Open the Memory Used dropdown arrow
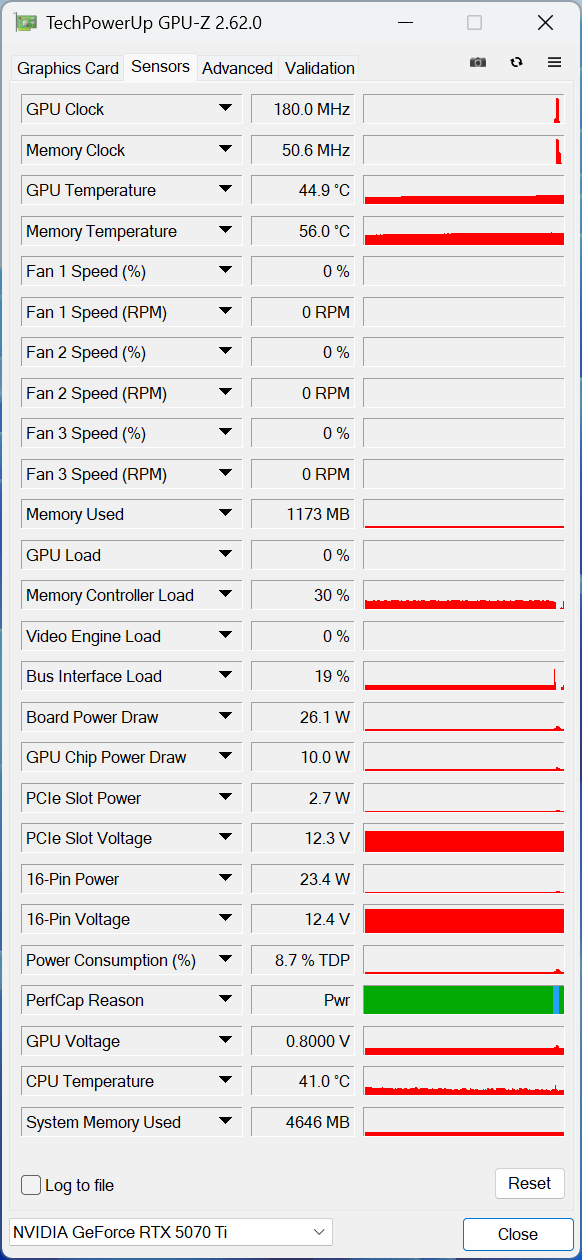This screenshot has height=1260, width=582. [x=225, y=514]
